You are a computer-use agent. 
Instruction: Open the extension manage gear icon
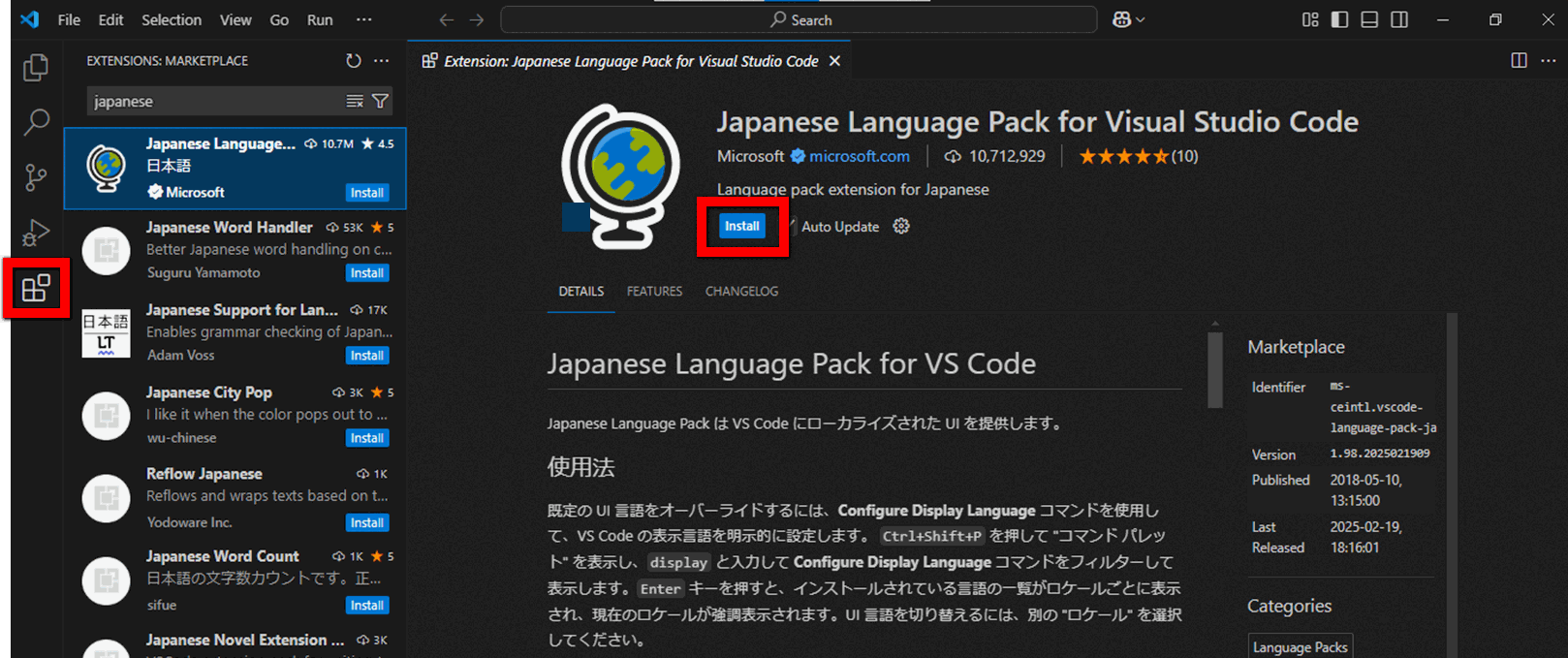coord(901,226)
